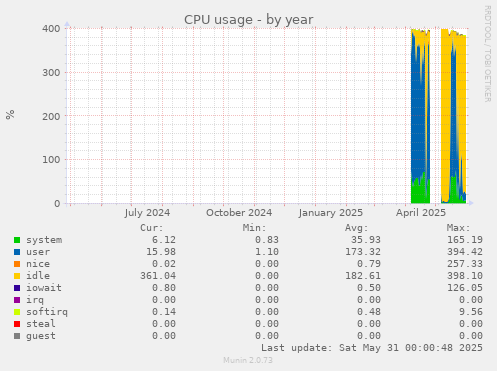Click the 400 y-axis label
This screenshot has height=371, width=497.
[x=51, y=29]
